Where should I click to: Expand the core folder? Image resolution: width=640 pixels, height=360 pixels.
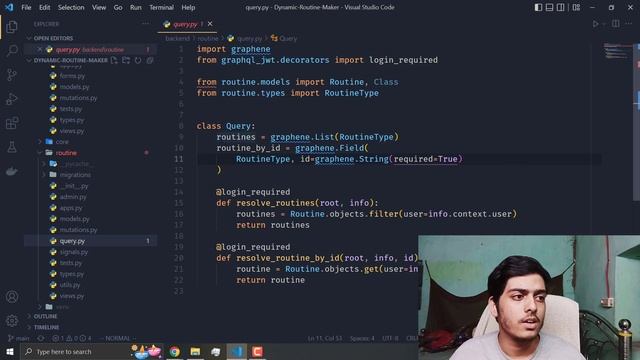[x=62, y=142]
